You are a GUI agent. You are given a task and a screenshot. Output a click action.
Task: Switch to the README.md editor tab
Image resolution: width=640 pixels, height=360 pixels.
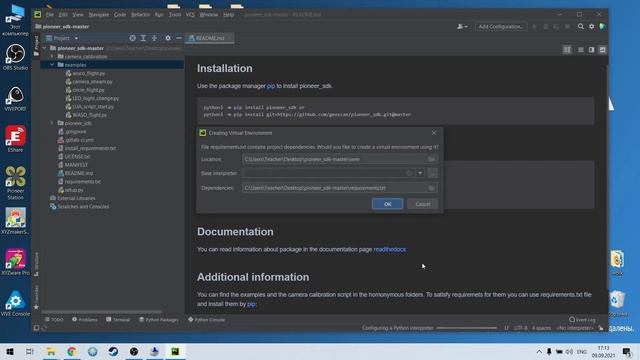pos(210,38)
